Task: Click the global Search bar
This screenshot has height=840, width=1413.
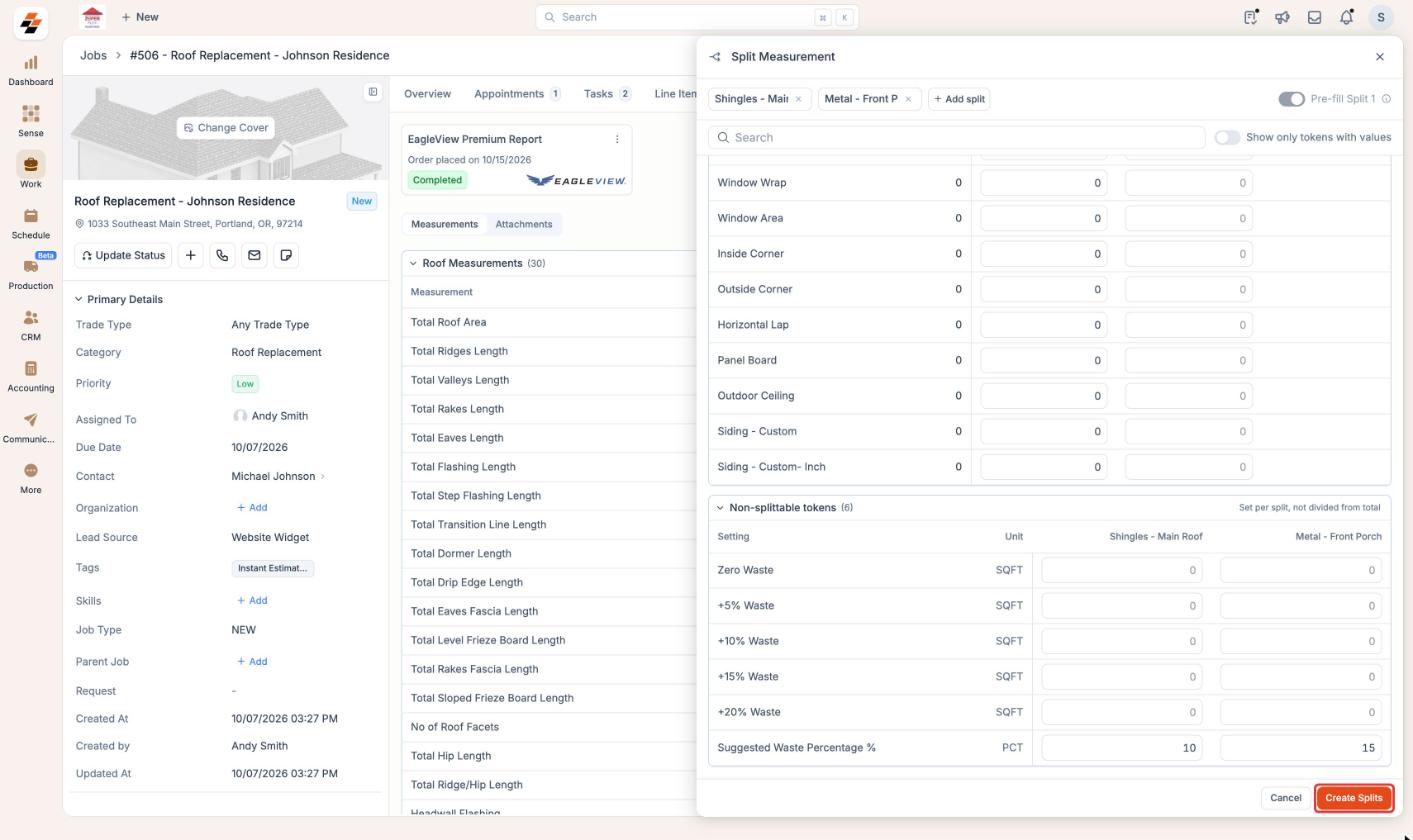Action: 697,17
